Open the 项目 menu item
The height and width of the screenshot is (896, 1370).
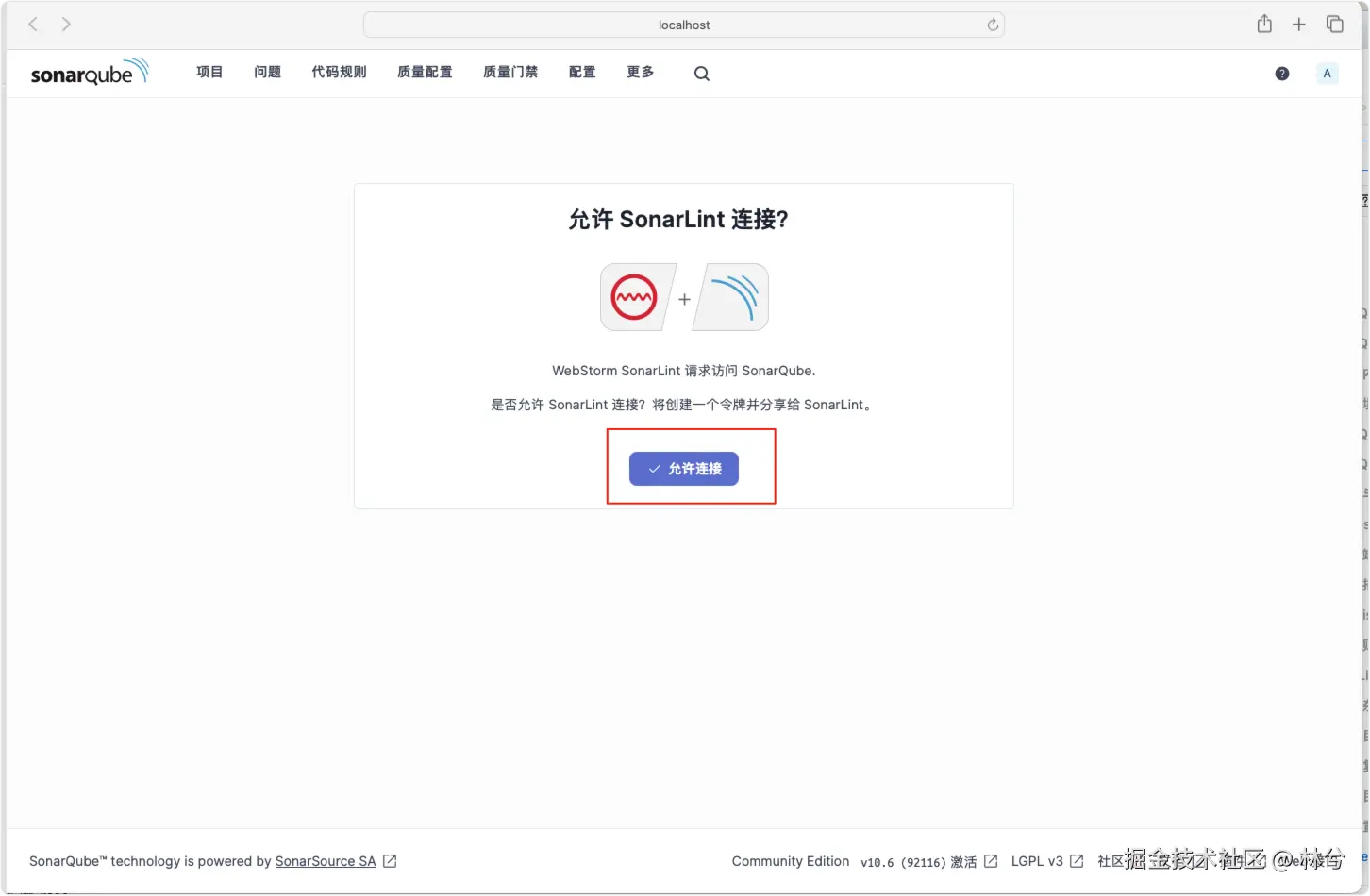coord(209,73)
